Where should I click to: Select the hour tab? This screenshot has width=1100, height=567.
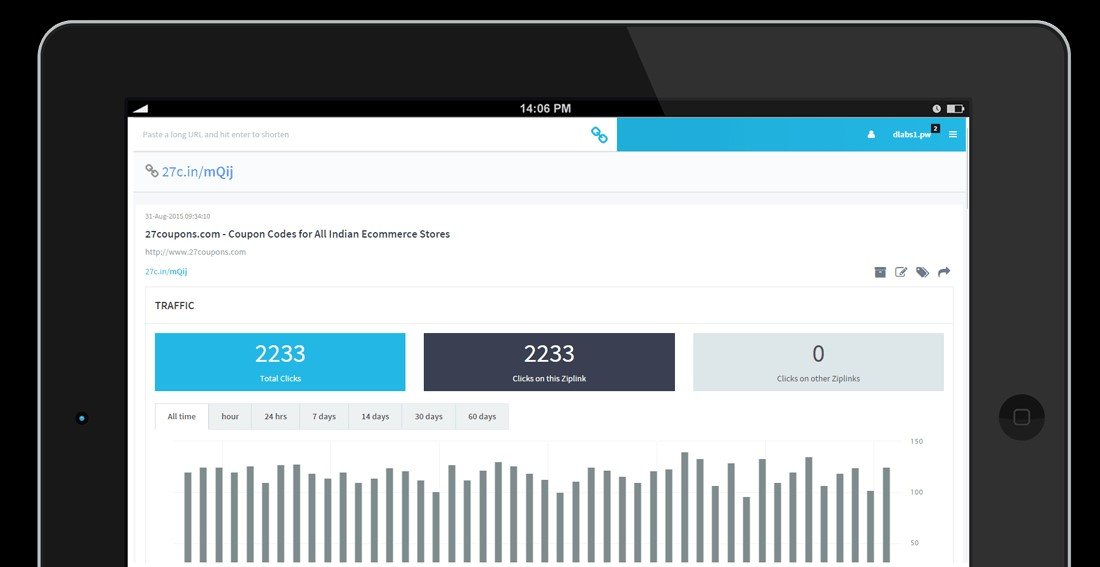pos(230,417)
